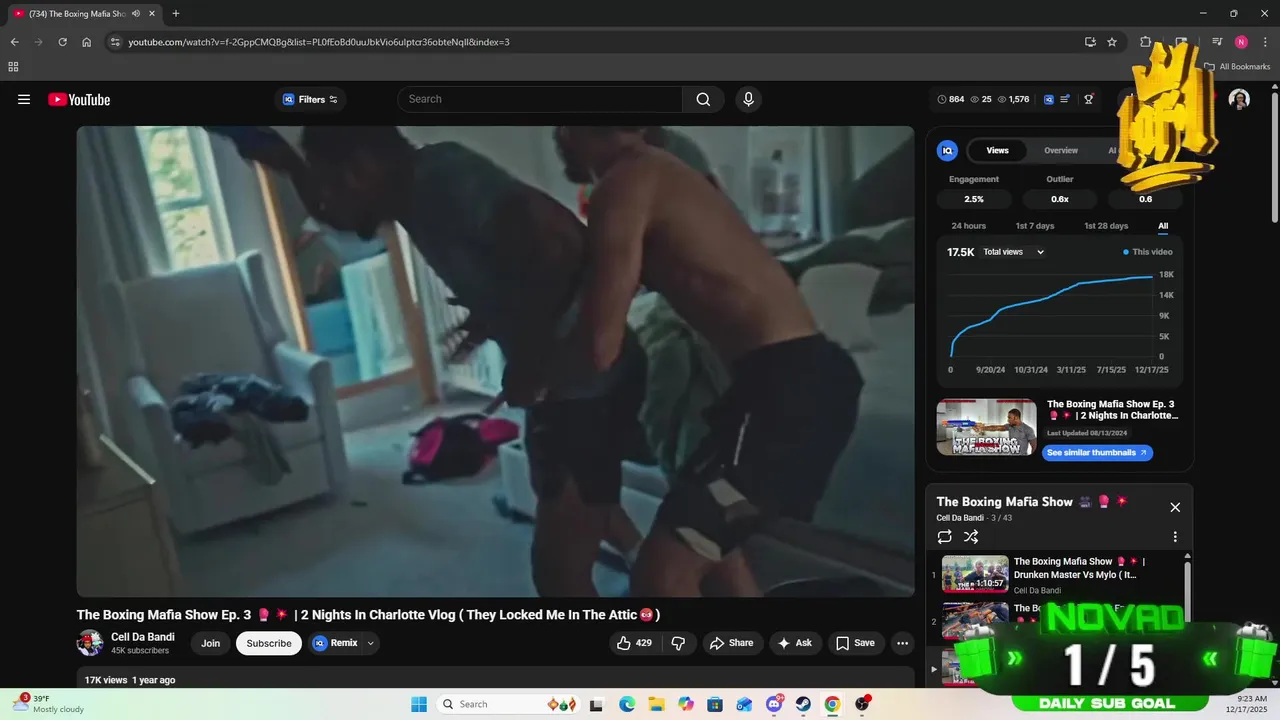This screenshot has height=720, width=1280.
Task: Reload the page
Action: pyautogui.click(x=62, y=42)
